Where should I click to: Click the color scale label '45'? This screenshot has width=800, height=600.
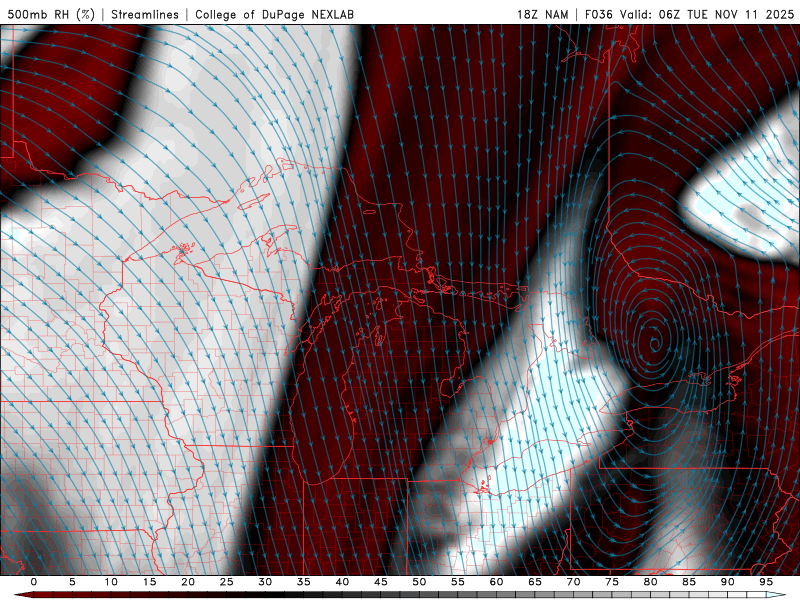(x=381, y=582)
